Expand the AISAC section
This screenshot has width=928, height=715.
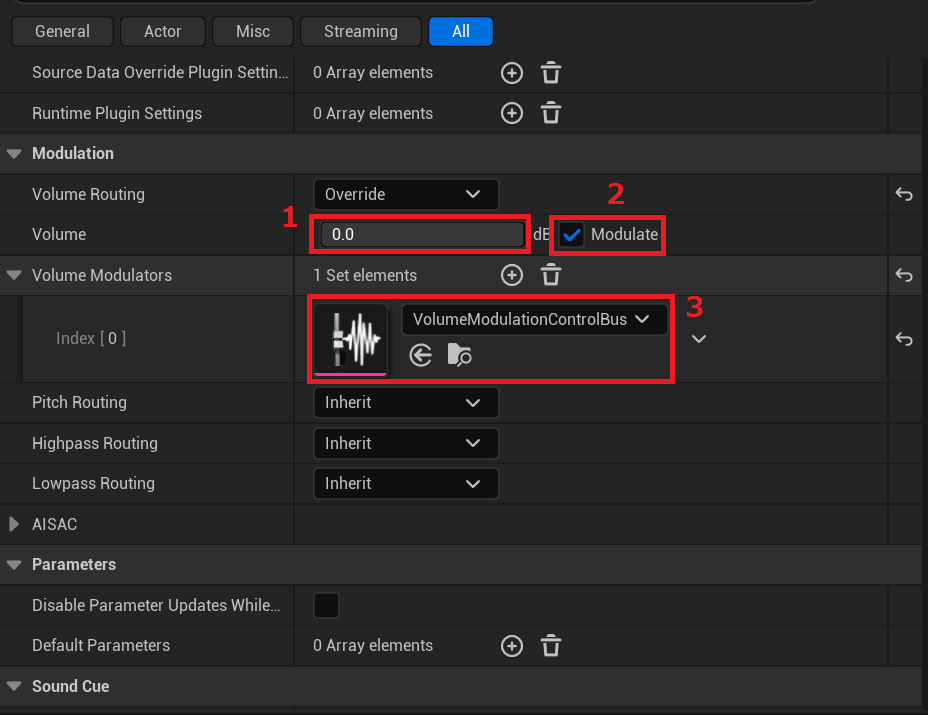pyautogui.click(x=14, y=524)
